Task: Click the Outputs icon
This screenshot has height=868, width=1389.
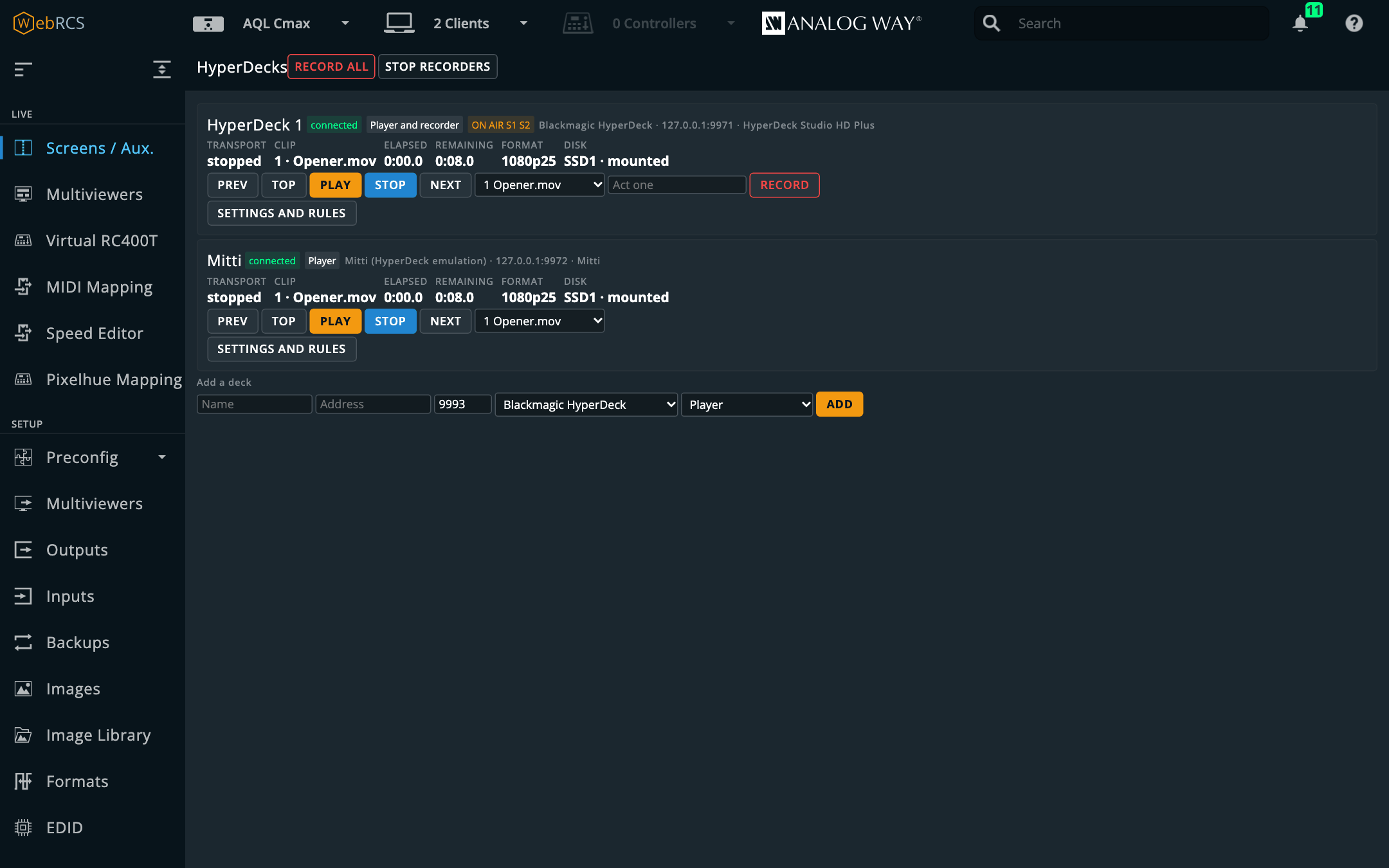Action: pos(23,550)
